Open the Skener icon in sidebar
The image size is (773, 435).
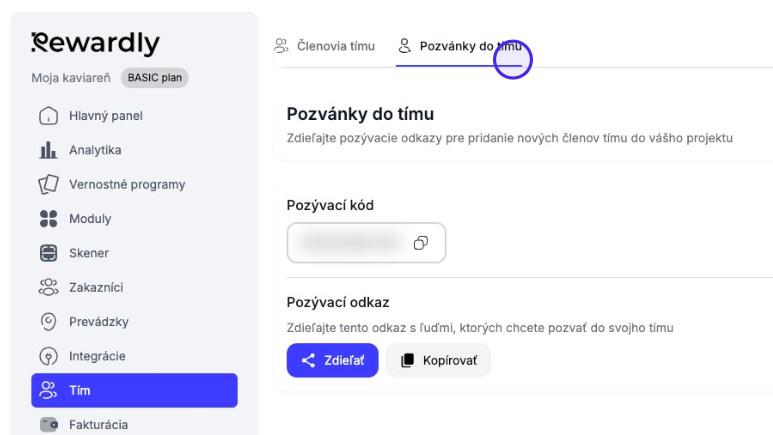click(48, 253)
